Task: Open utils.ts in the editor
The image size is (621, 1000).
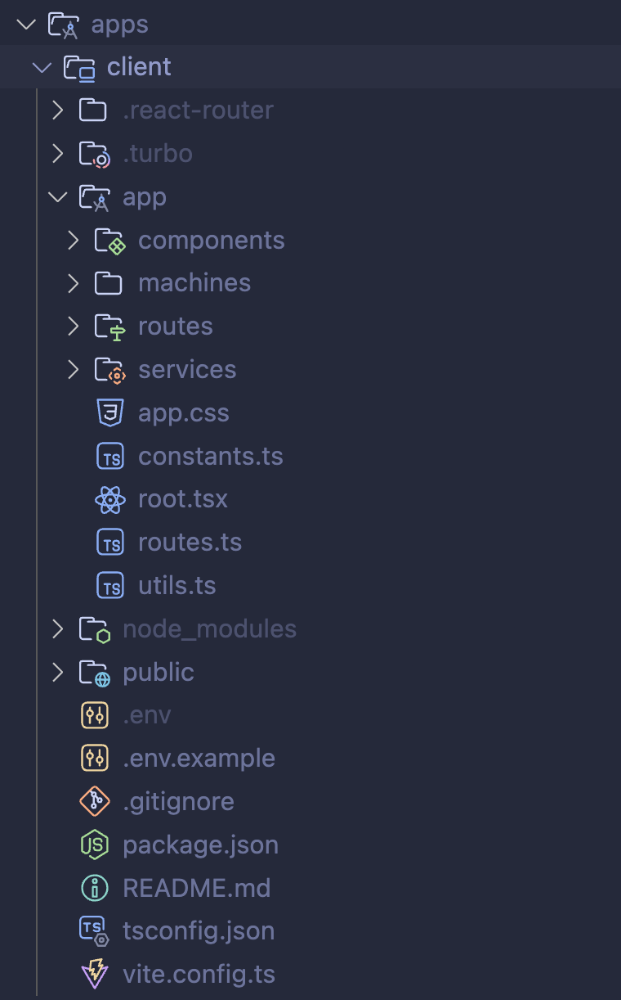Action: pos(177,586)
